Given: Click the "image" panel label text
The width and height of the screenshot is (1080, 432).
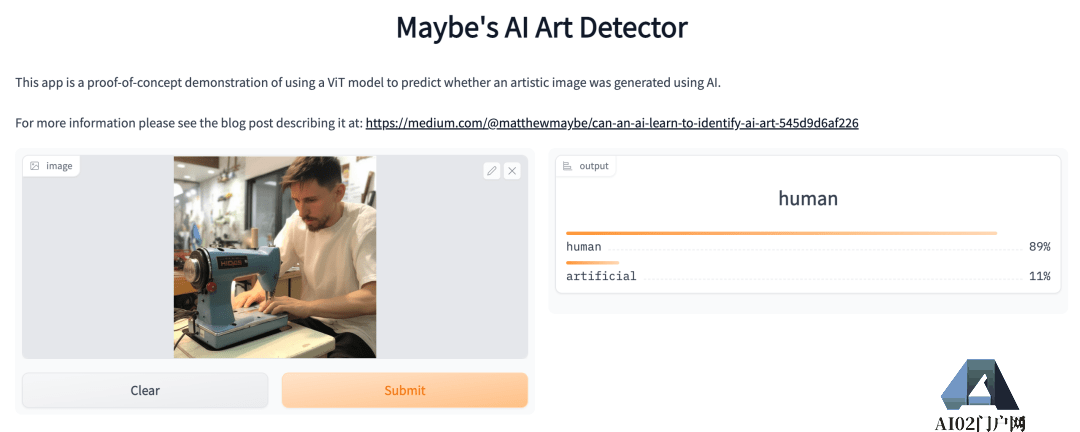Looking at the screenshot, I should 59,166.
